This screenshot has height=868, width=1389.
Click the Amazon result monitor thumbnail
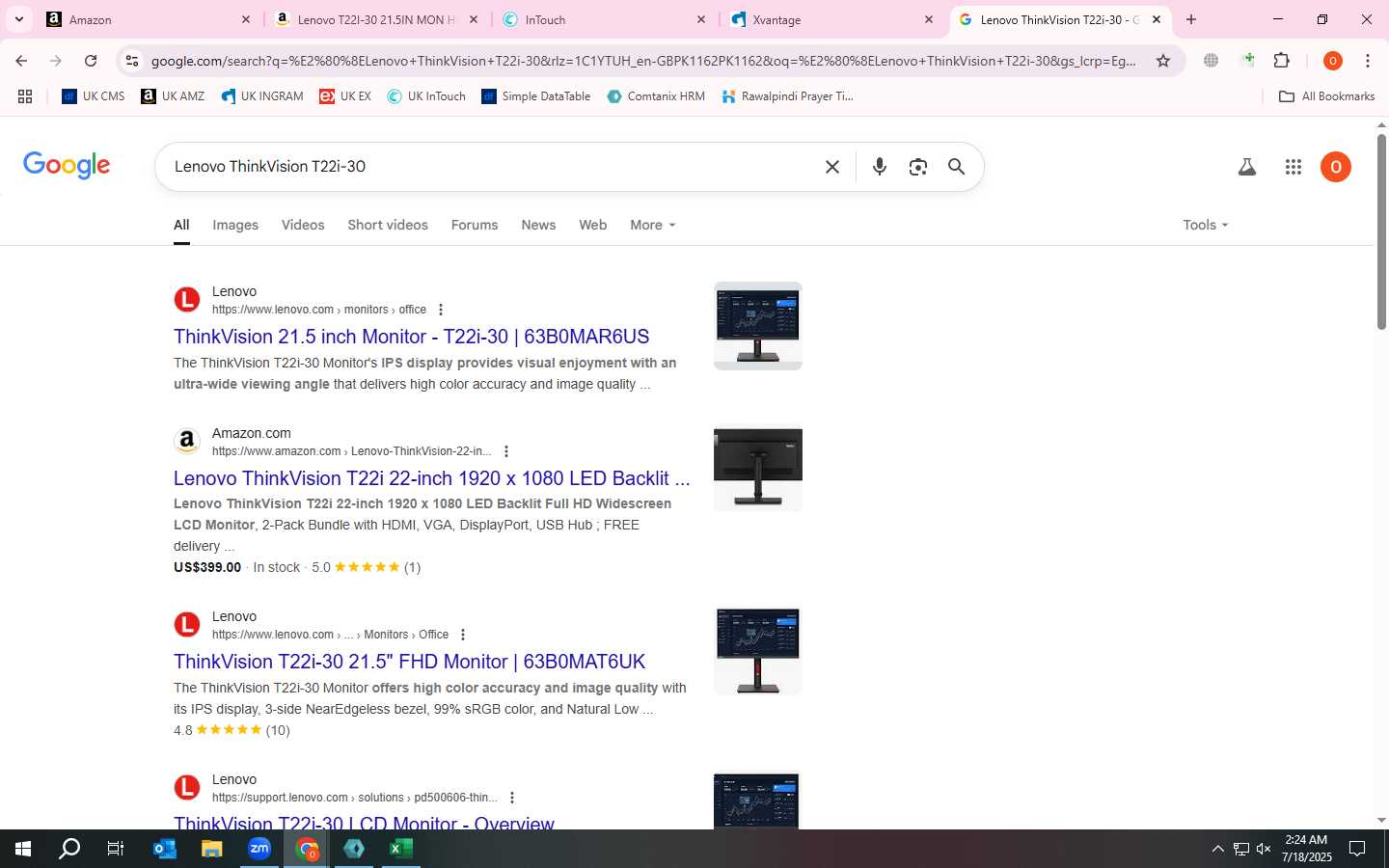pos(758,470)
